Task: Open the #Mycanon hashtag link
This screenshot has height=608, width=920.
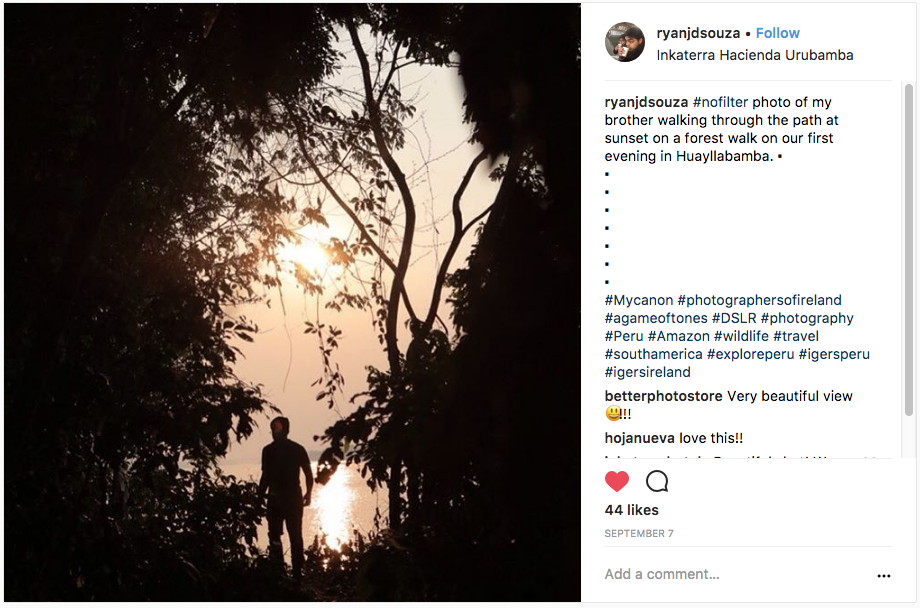Action: pos(638,300)
